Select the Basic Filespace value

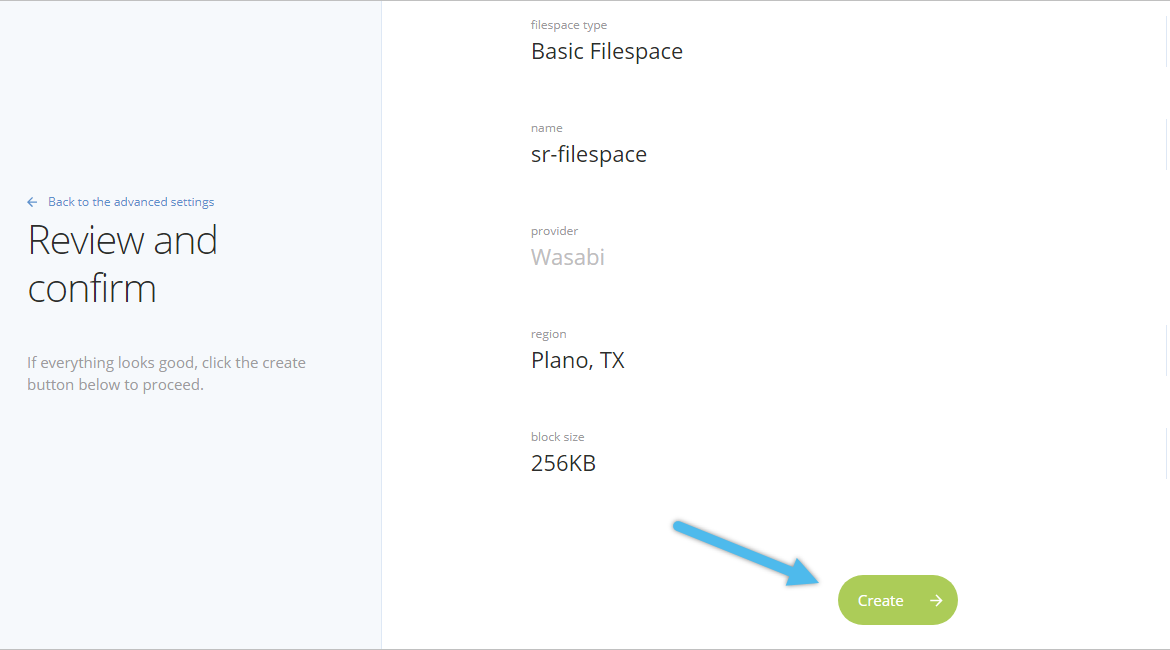coord(607,51)
